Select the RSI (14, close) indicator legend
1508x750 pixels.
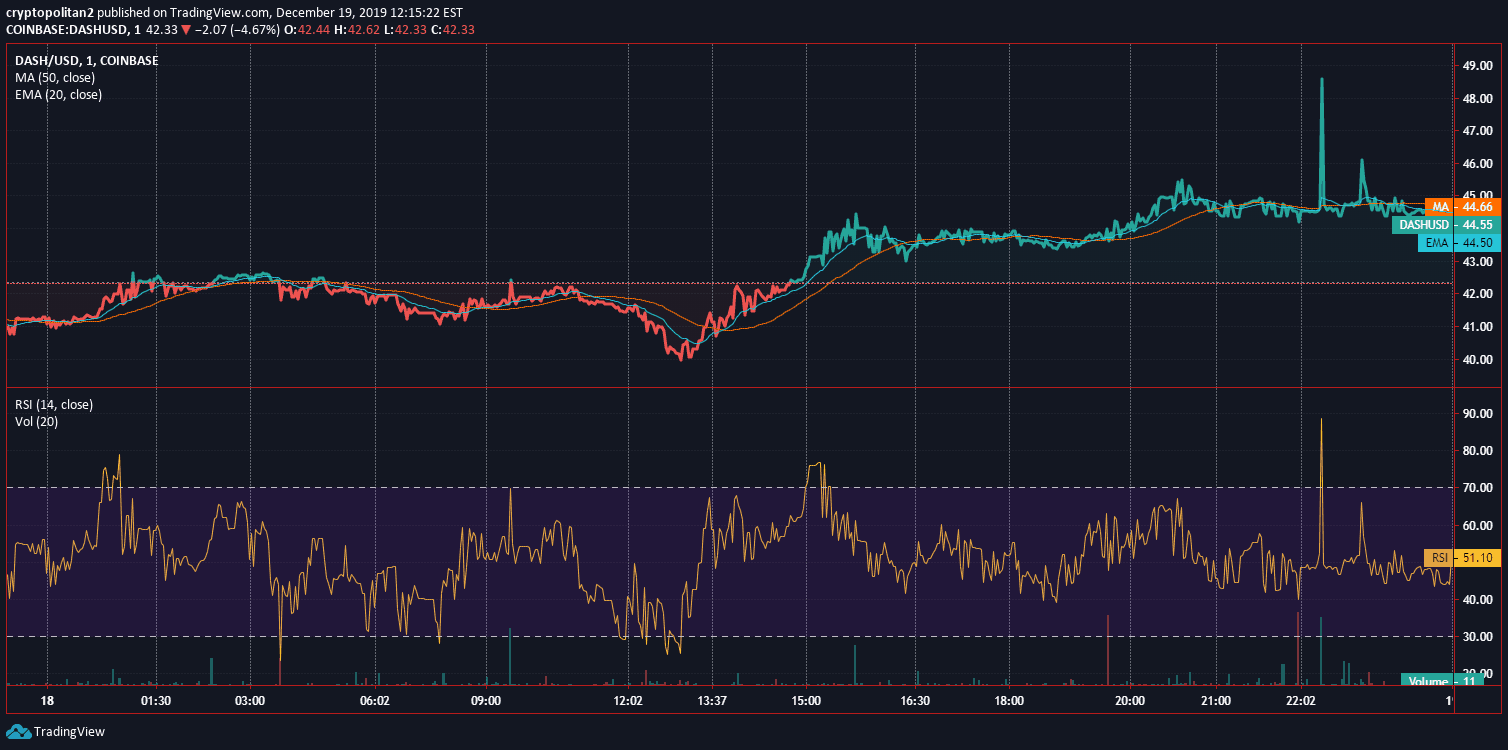pyautogui.click(x=54, y=404)
